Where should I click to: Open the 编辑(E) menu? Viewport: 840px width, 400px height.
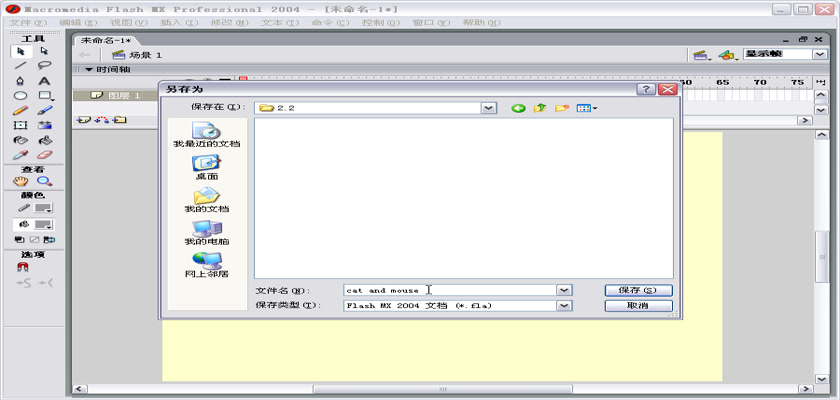coord(78,22)
